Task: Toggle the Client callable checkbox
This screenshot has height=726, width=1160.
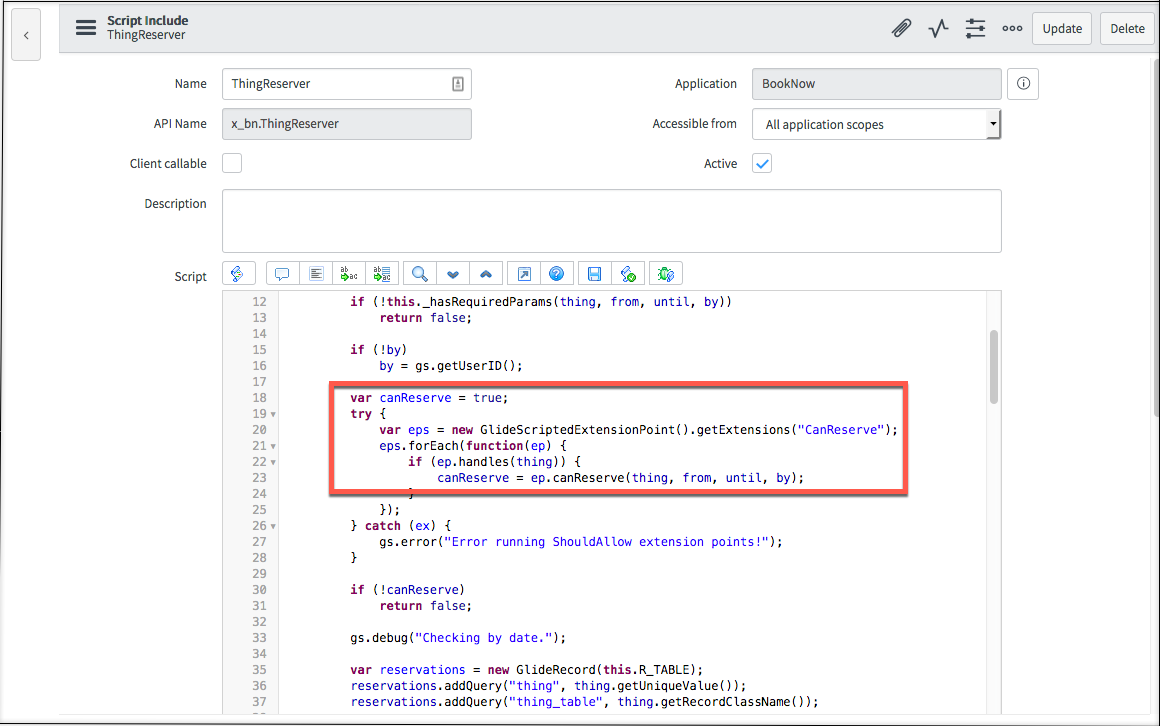Action: coord(232,163)
